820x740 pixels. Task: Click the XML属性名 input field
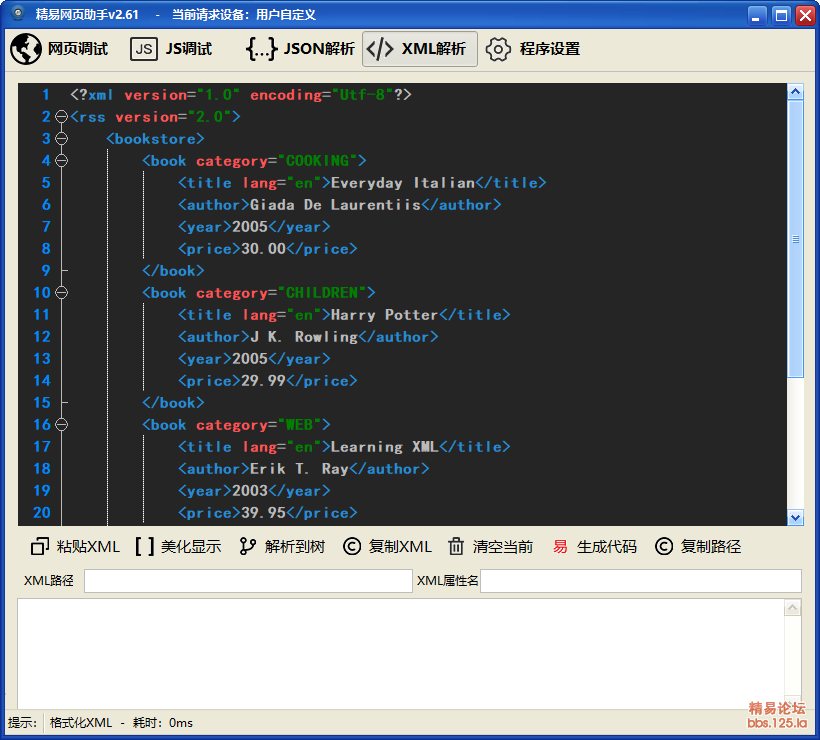pyautogui.click(x=641, y=581)
